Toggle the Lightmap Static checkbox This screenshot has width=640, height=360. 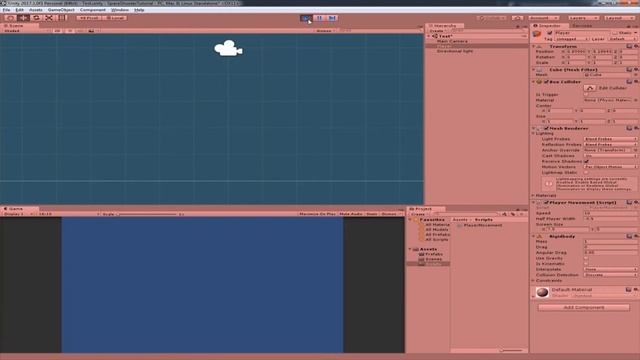coord(587,173)
